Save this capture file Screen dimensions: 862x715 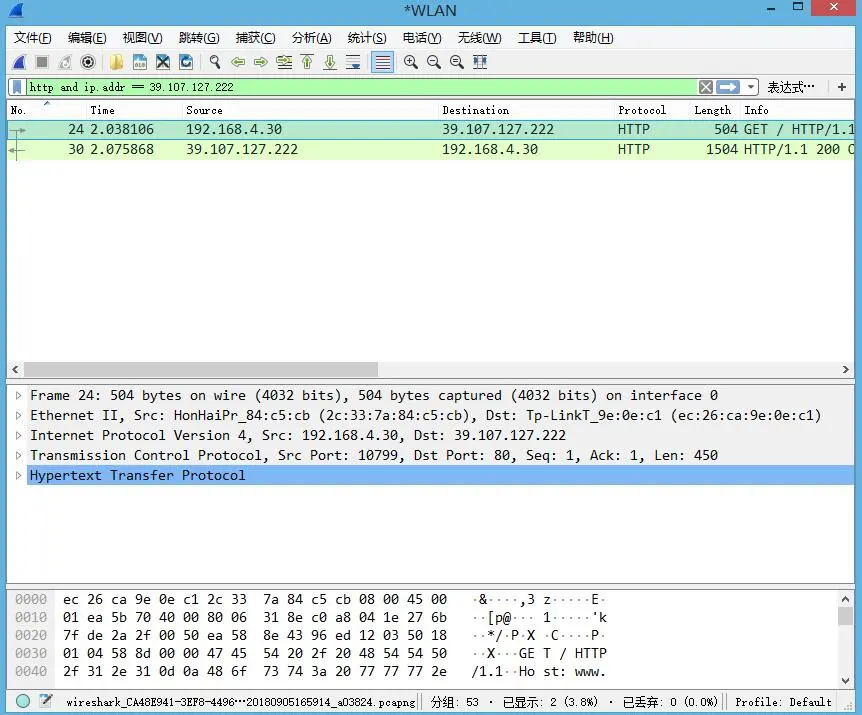(140, 62)
